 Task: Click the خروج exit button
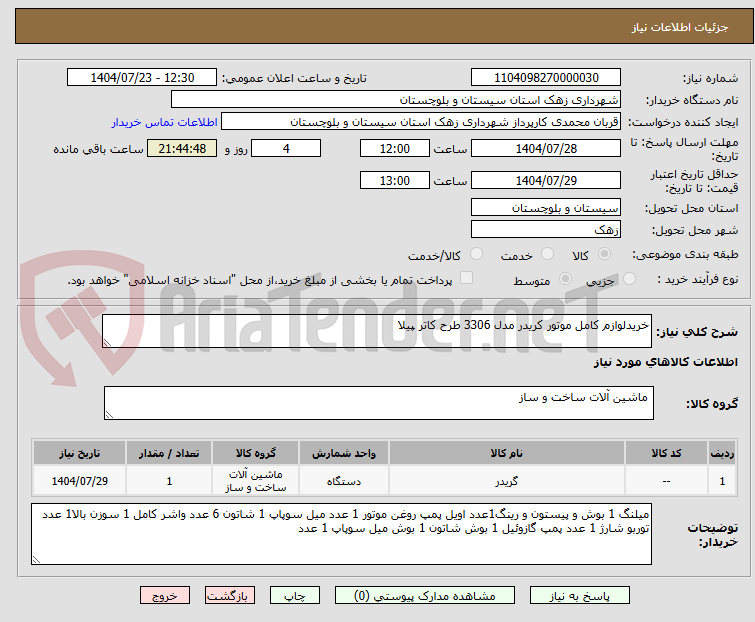pyautogui.click(x=165, y=596)
